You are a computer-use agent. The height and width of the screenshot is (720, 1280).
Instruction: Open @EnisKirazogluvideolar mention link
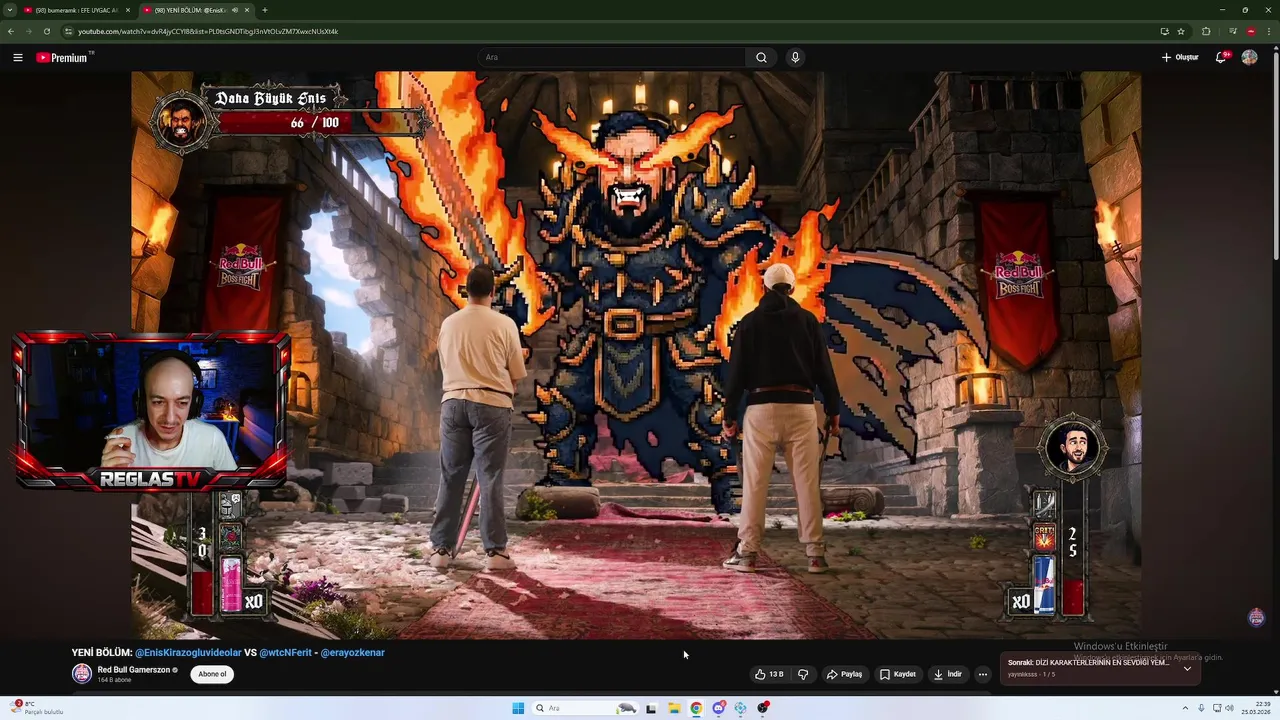pyautogui.click(x=188, y=652)
